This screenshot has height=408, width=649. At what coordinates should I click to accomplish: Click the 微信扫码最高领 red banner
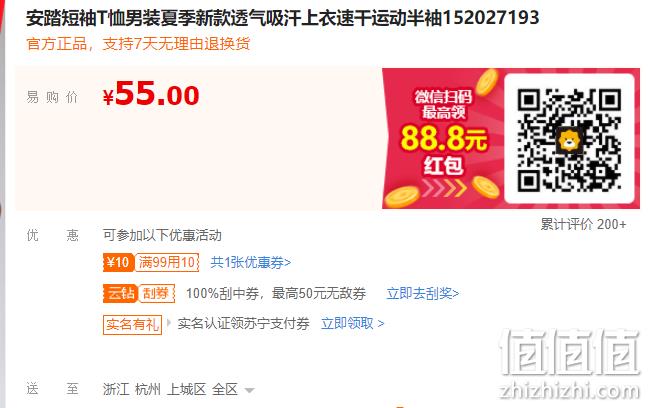tap(442, 138)
